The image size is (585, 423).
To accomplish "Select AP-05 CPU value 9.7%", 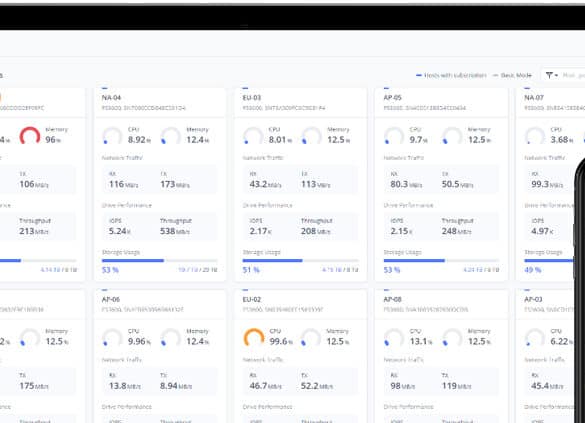I will [x=418, y=140].
